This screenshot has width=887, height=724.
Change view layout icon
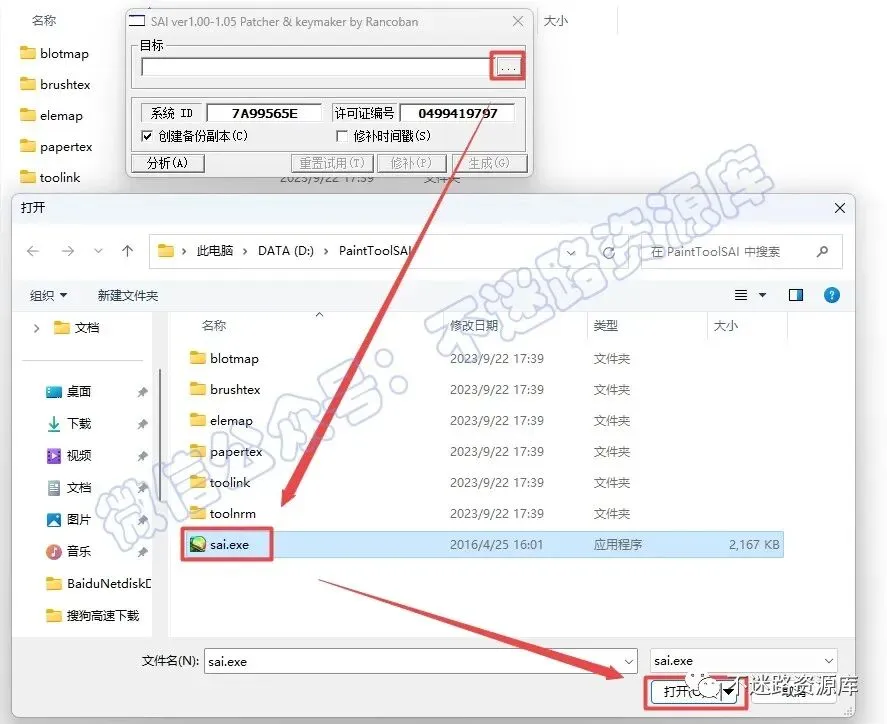point(740,295)
